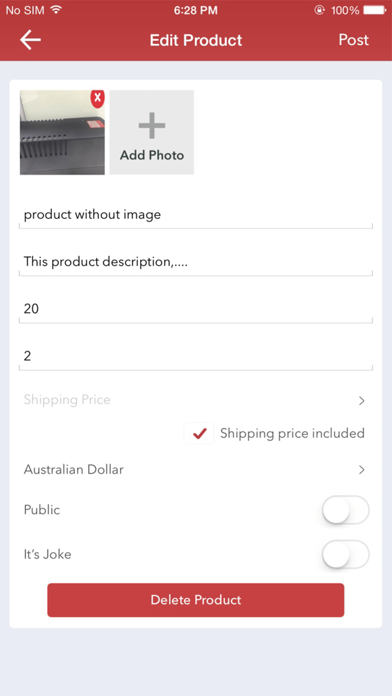This screenshot has width=392, height=696.
Task: Go back using the arrow icon
Action: pos(30,40)
